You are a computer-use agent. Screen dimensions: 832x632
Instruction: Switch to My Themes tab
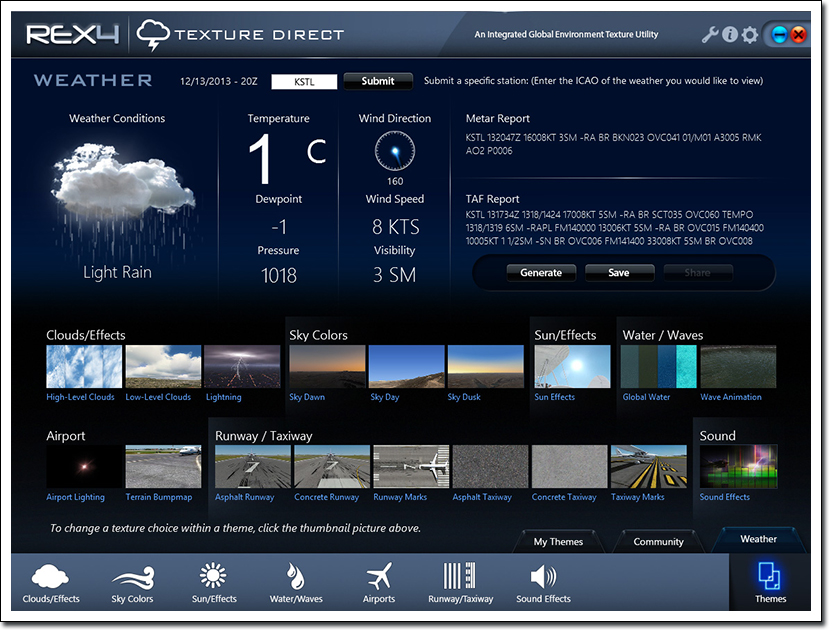pos(558,542)
